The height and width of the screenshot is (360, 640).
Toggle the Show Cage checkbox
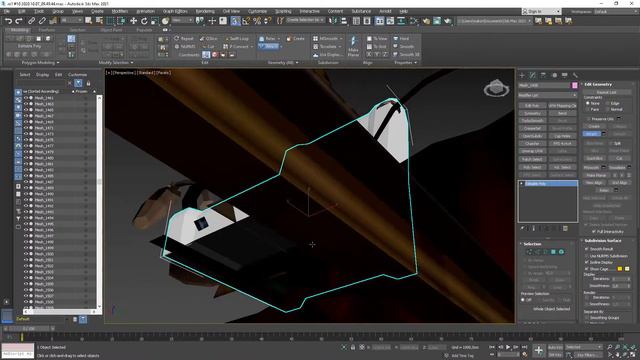click(587, 269)
